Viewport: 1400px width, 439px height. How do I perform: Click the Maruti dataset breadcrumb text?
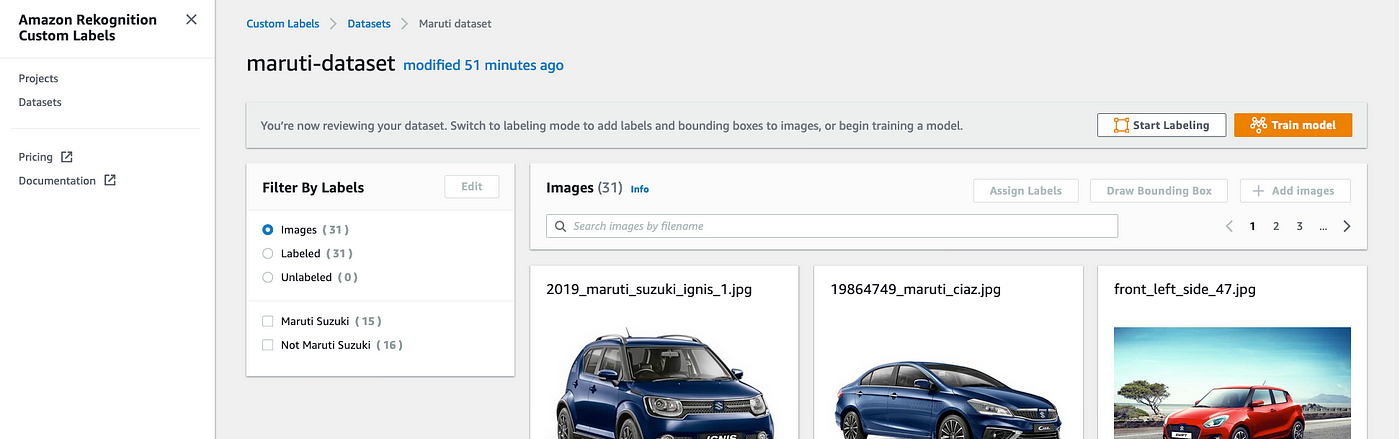click(x=455, y=23)
